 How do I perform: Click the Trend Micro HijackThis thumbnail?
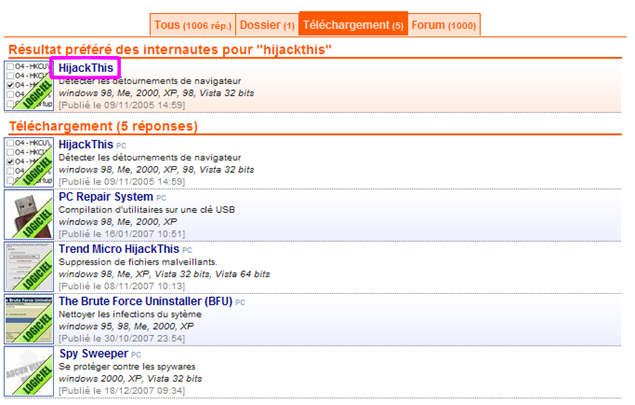coord(29,266)
